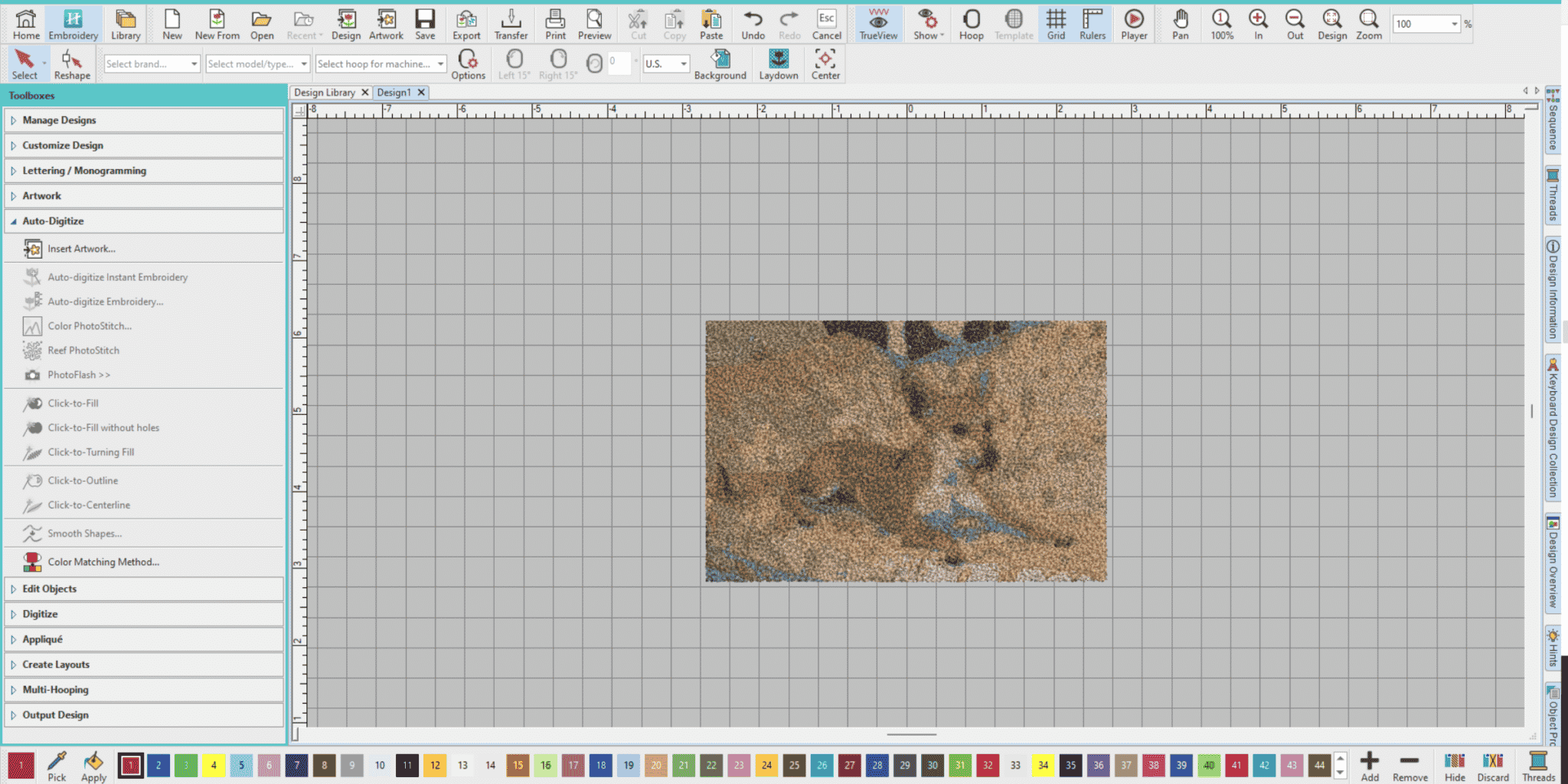The height and width of the screenshot is (784, 1568).
Task: Click the Esc Cancel icon
Action: pyautogui.click(x=827, y=24)
